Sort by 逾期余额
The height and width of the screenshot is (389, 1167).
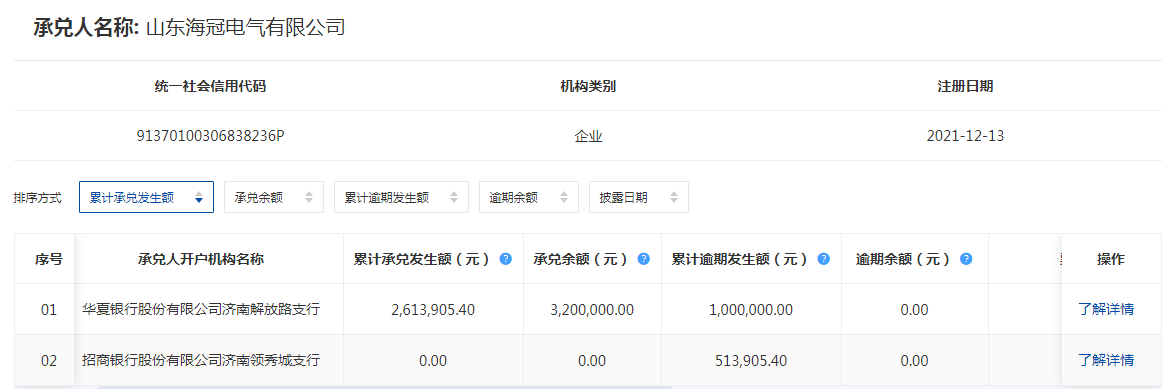point(528,197)
